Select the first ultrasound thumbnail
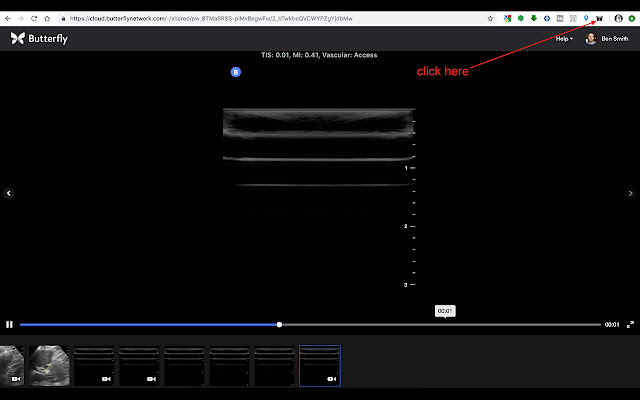 (11, 365)
